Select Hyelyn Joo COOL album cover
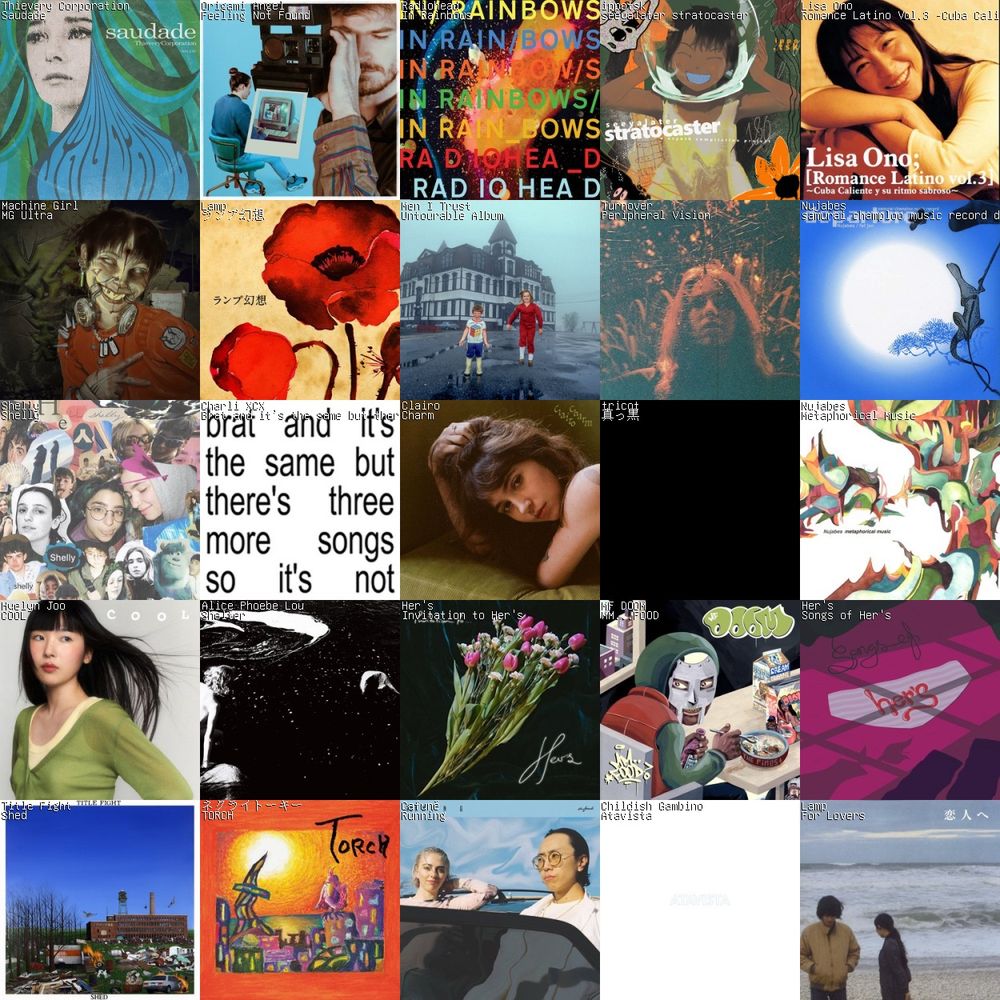Screen dimensions: 1000x1000 click(x=99, y=700)
